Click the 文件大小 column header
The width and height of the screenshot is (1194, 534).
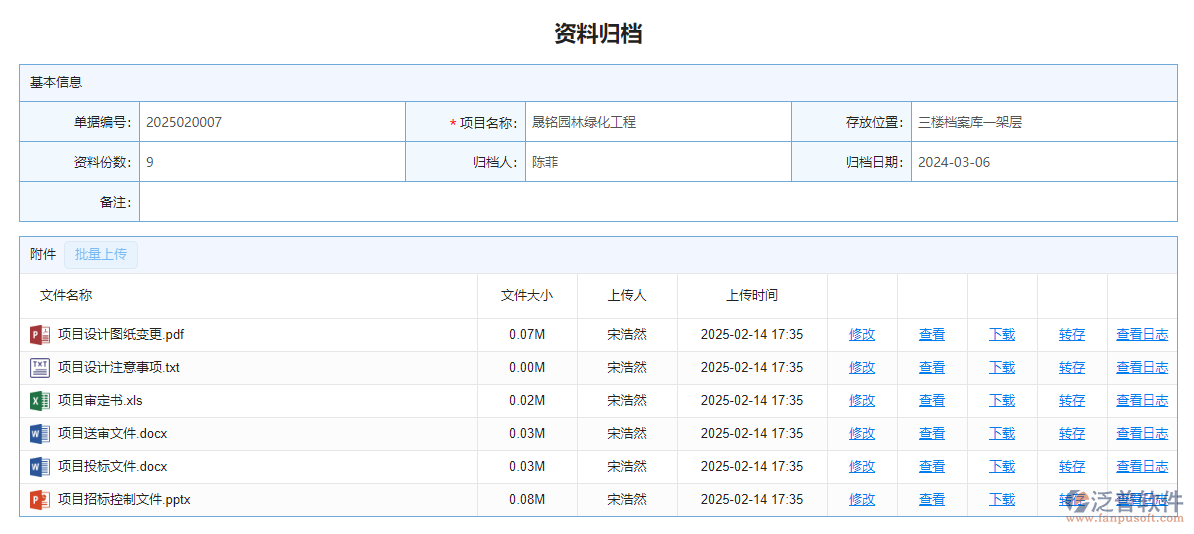pyautogui.click(x=526, y=296)
